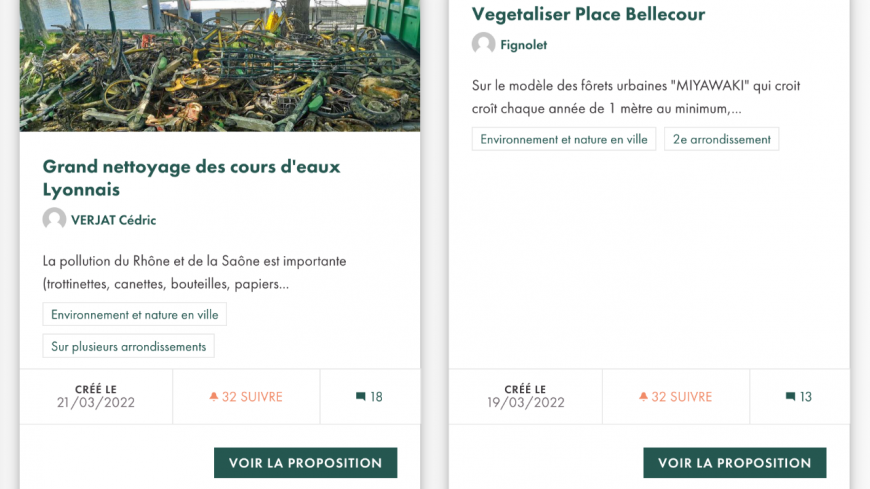Open title link Grand nettoyage des cours d'eaux Lyonnais

point(191,178)
